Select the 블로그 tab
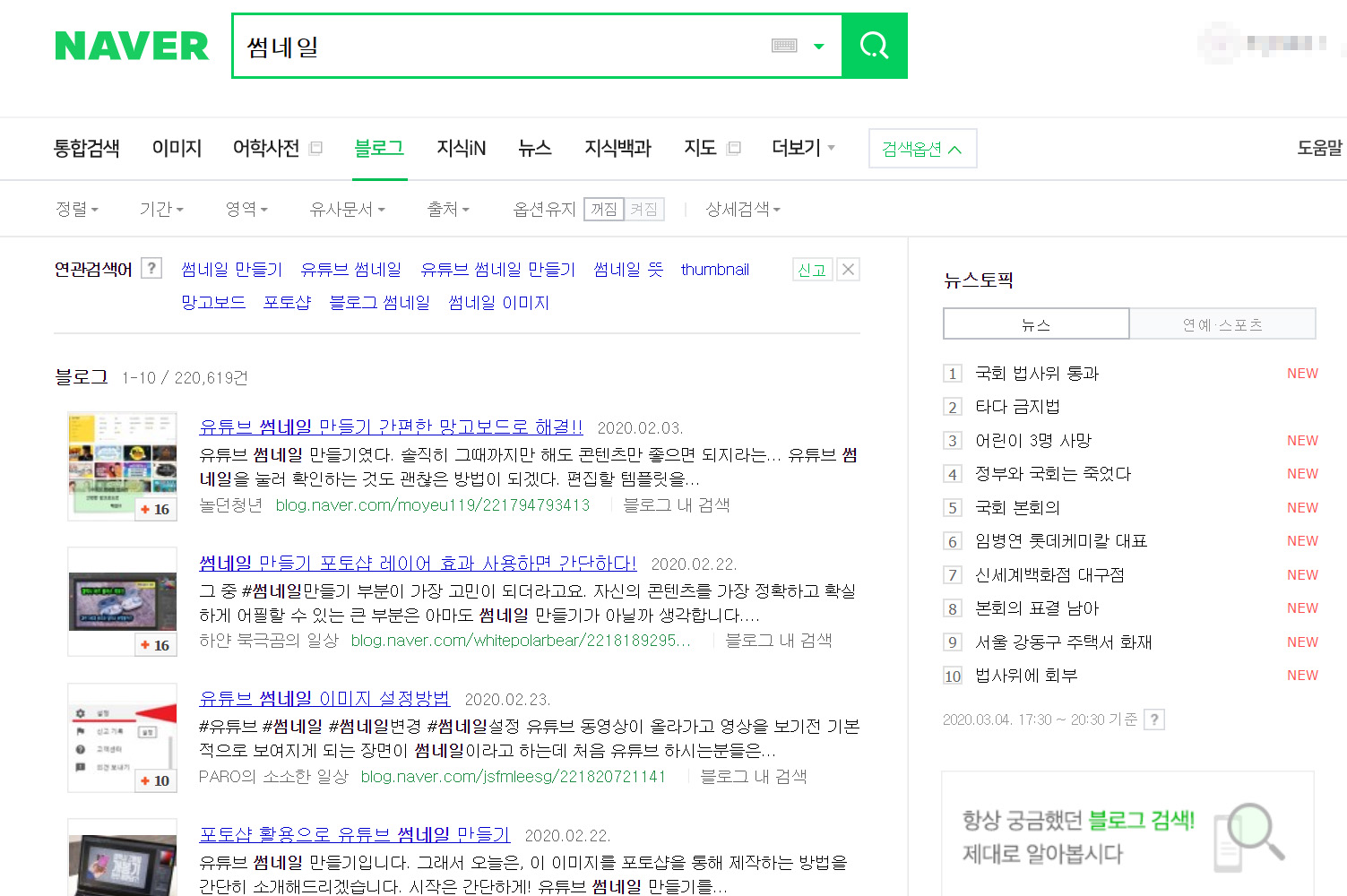1347x896 pixels. pos(379,148)
